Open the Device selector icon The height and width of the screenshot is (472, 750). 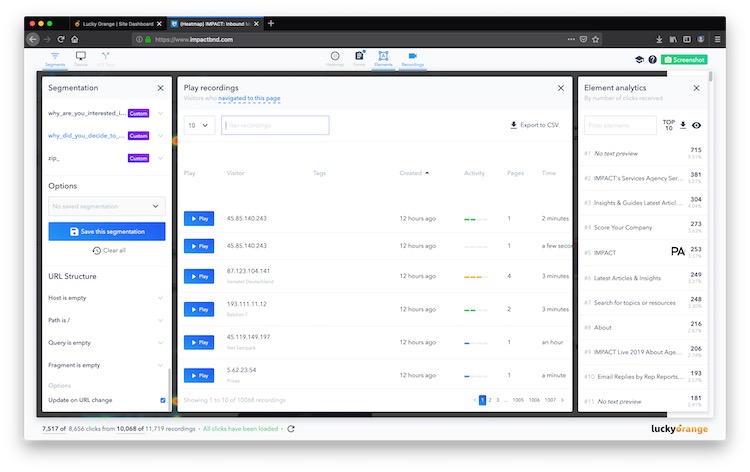click(81, 59)
